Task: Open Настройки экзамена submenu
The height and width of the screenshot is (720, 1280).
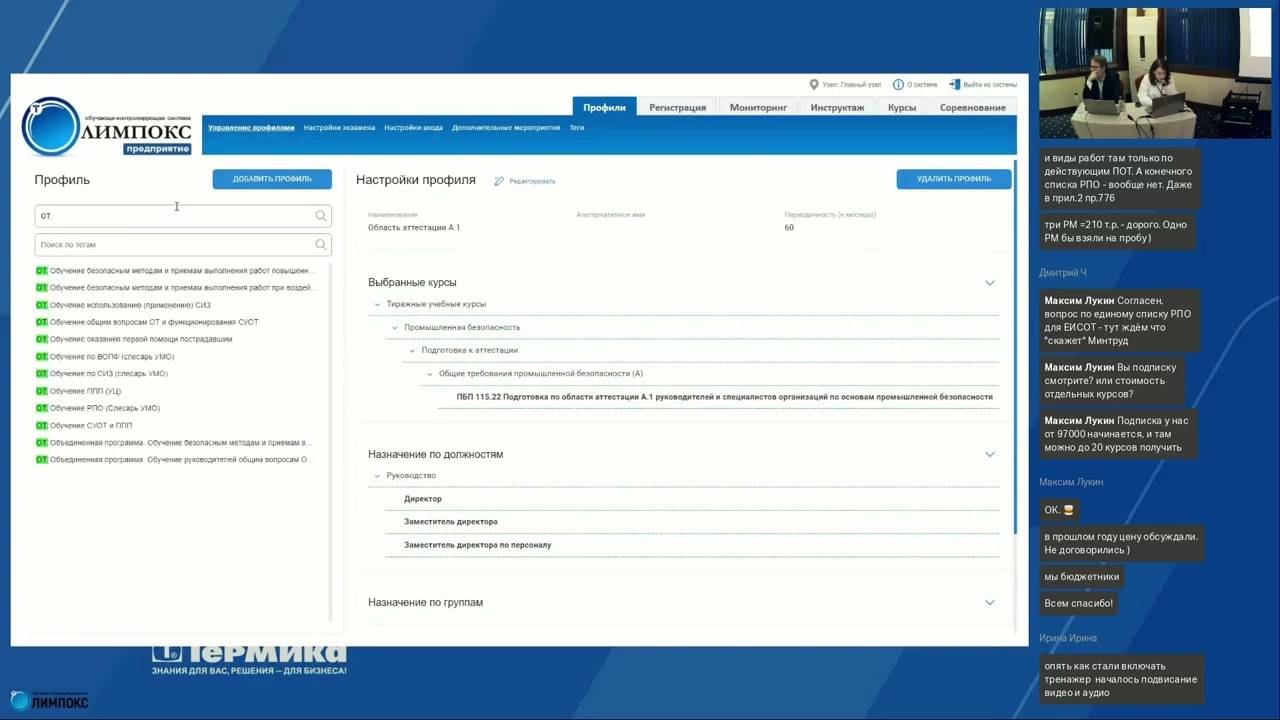Action: pyautogui.click(x=339, y=128)
